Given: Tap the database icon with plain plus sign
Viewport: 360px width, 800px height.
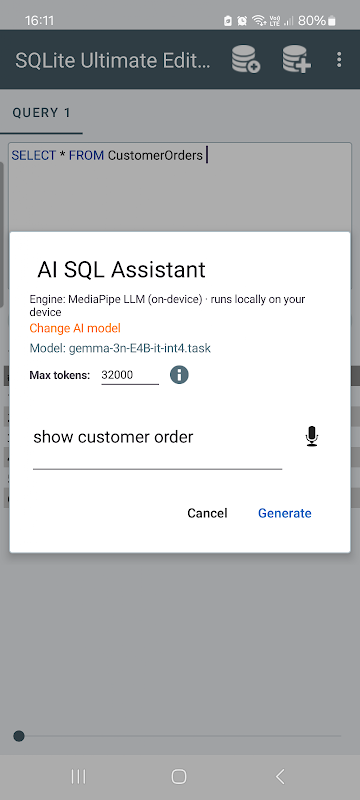Looking at the screenshot, I should click(x=297, y=60).
